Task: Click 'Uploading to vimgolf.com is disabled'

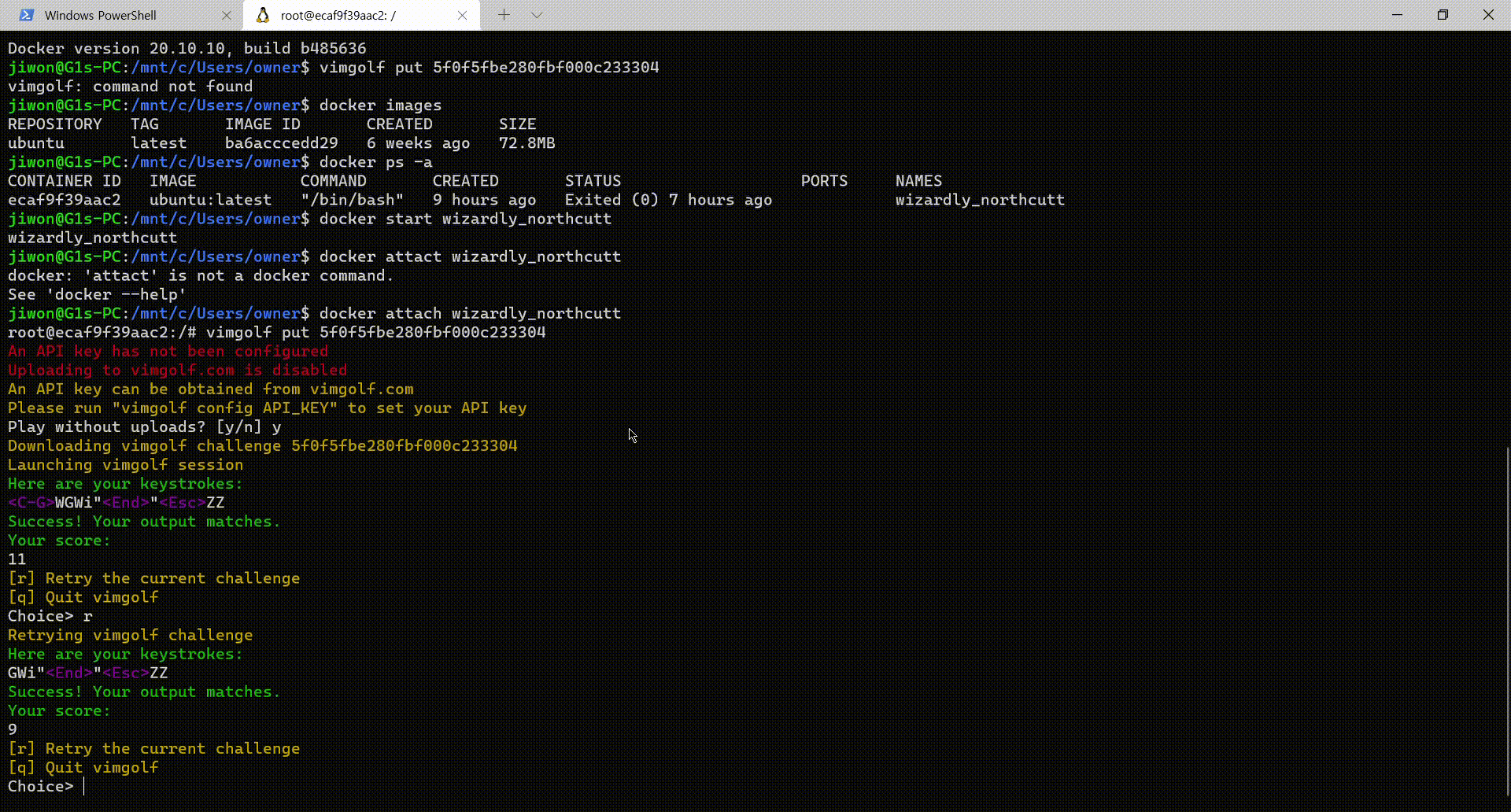Action: tap(178, 370)
